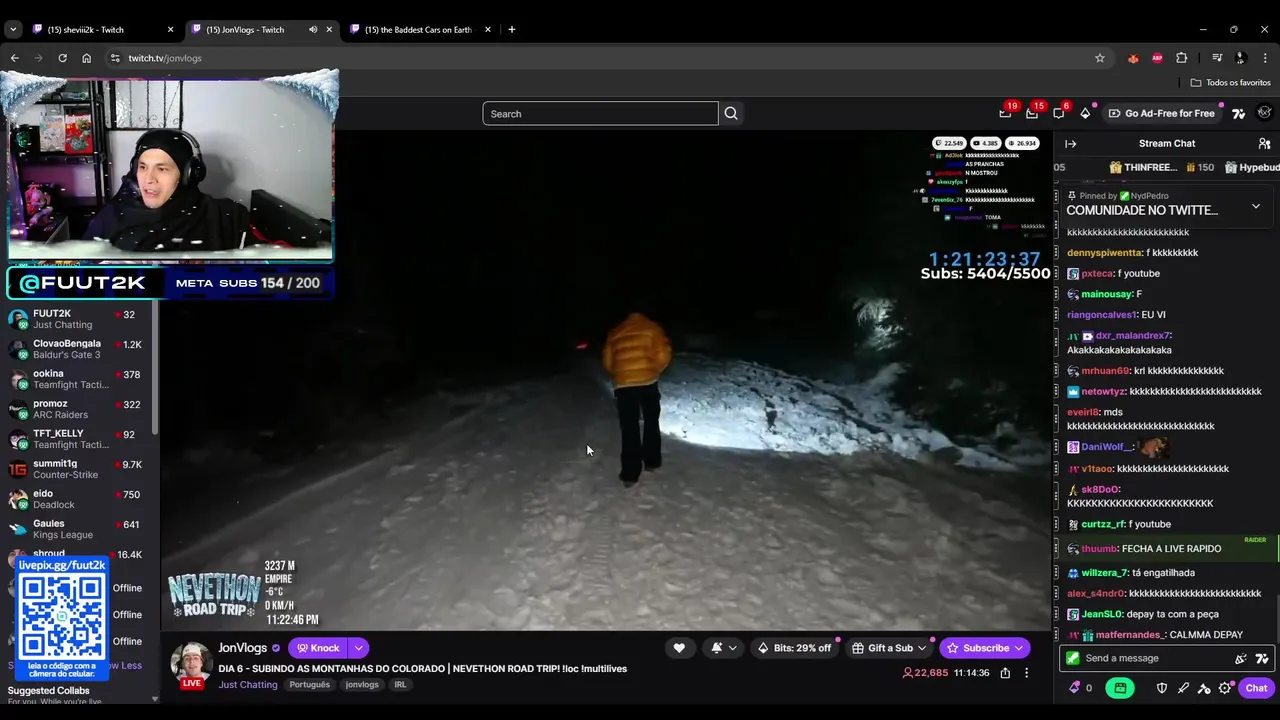Open Chrome media controls icon
1280x720 pixels.
(x=1217, y=58)
